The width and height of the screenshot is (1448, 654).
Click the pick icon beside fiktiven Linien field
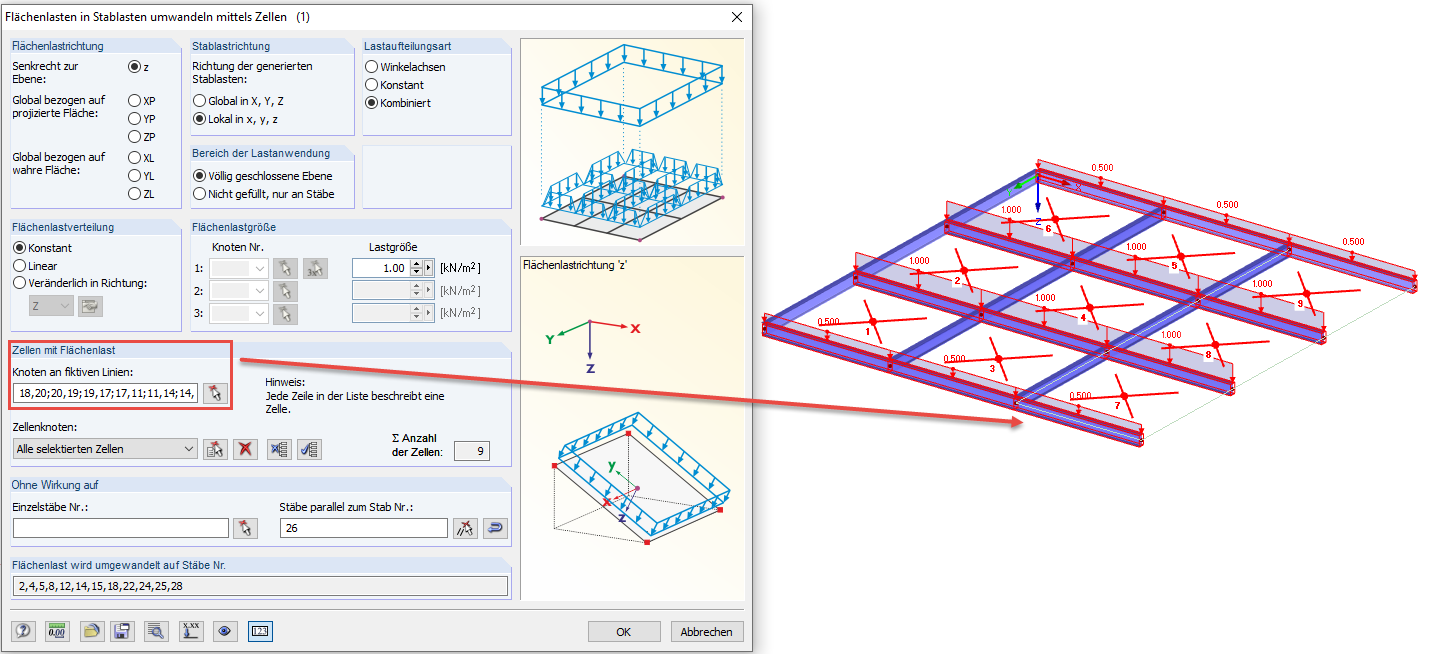pyautogui.click(x=215, y=392)
